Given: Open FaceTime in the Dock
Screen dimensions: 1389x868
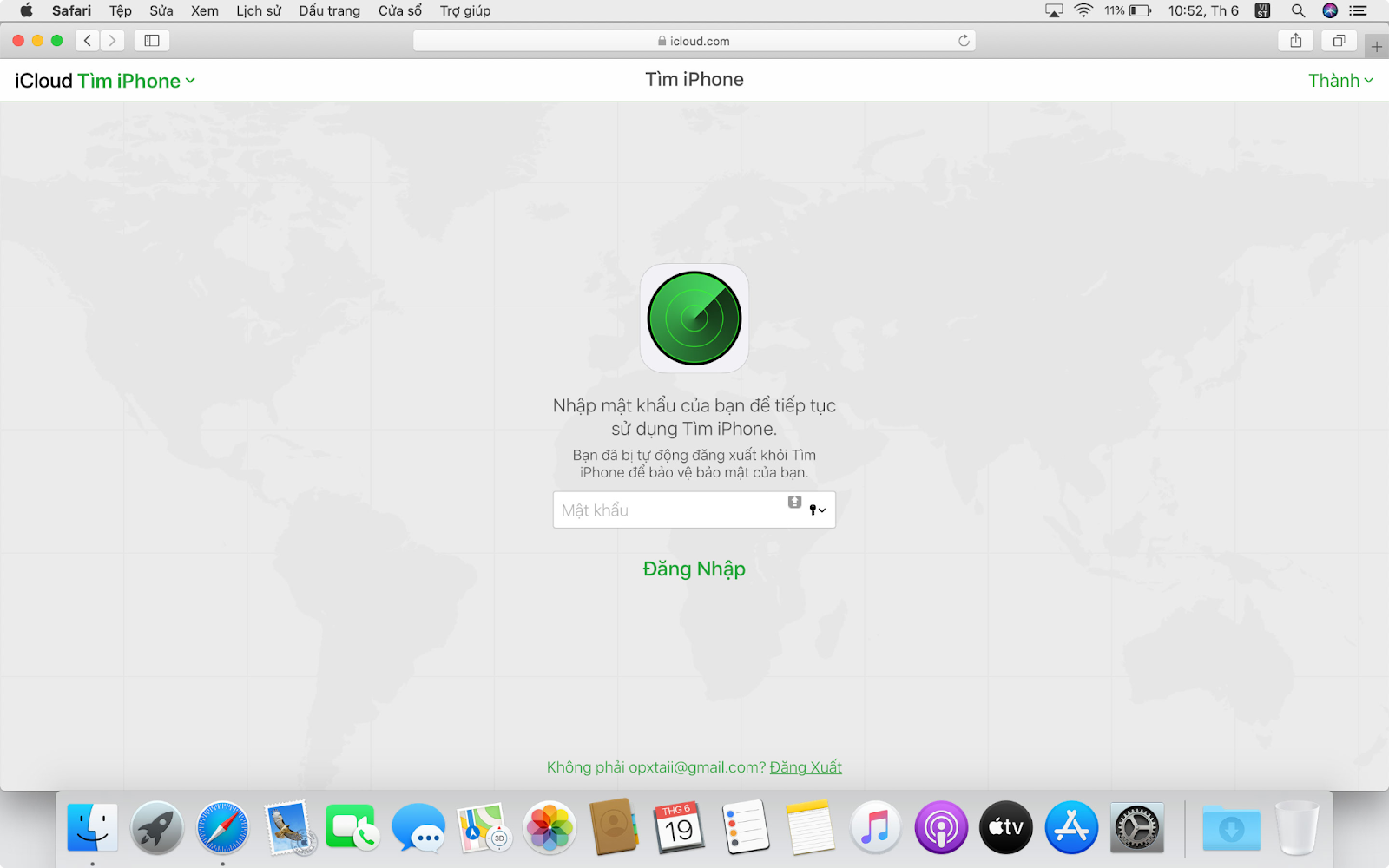Looking at the screenshot, I should coord(352,828).
